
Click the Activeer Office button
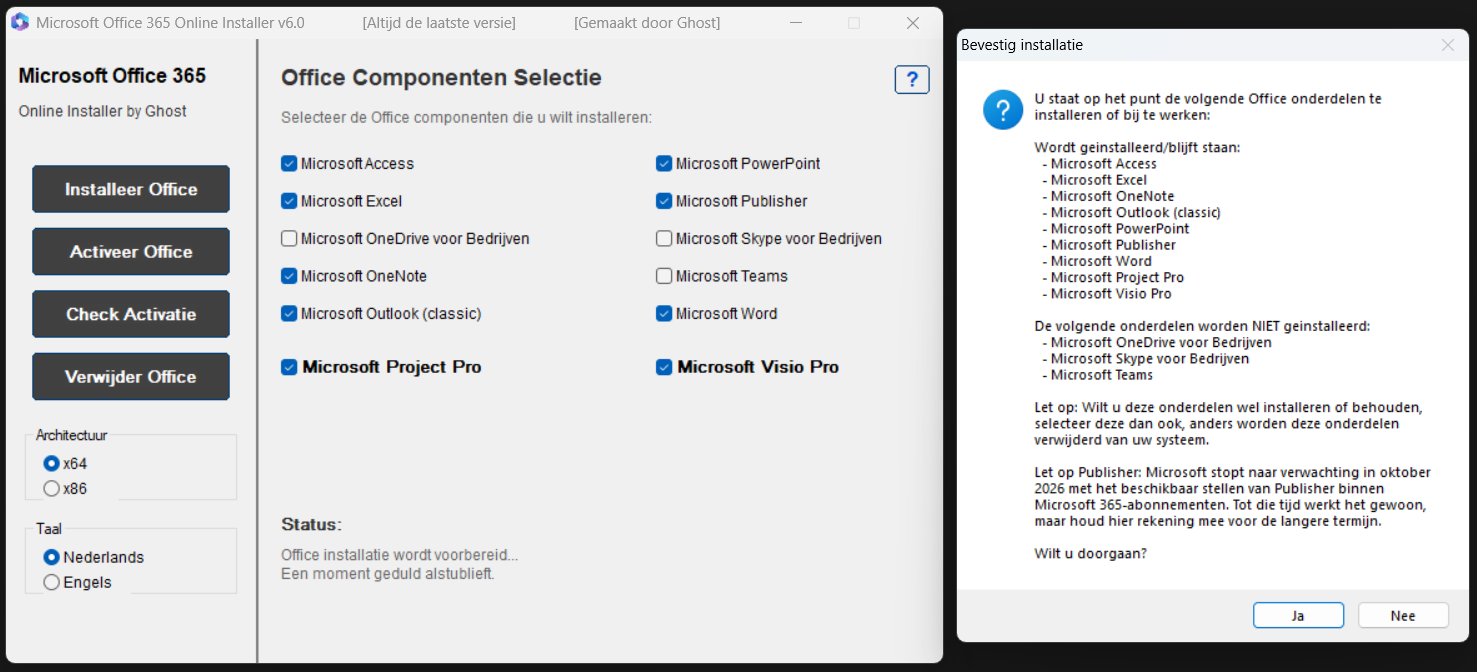click(x=131, y=252)
